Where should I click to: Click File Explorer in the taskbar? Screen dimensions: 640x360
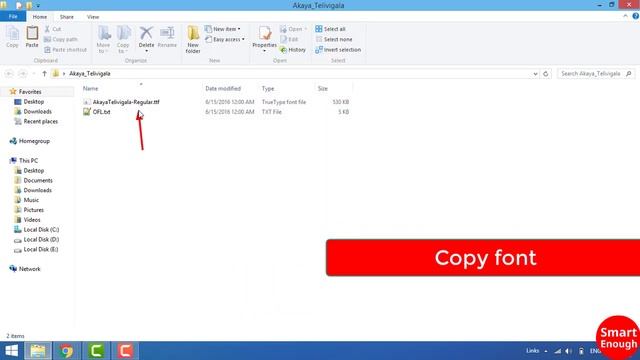click(x=38, y=351)
